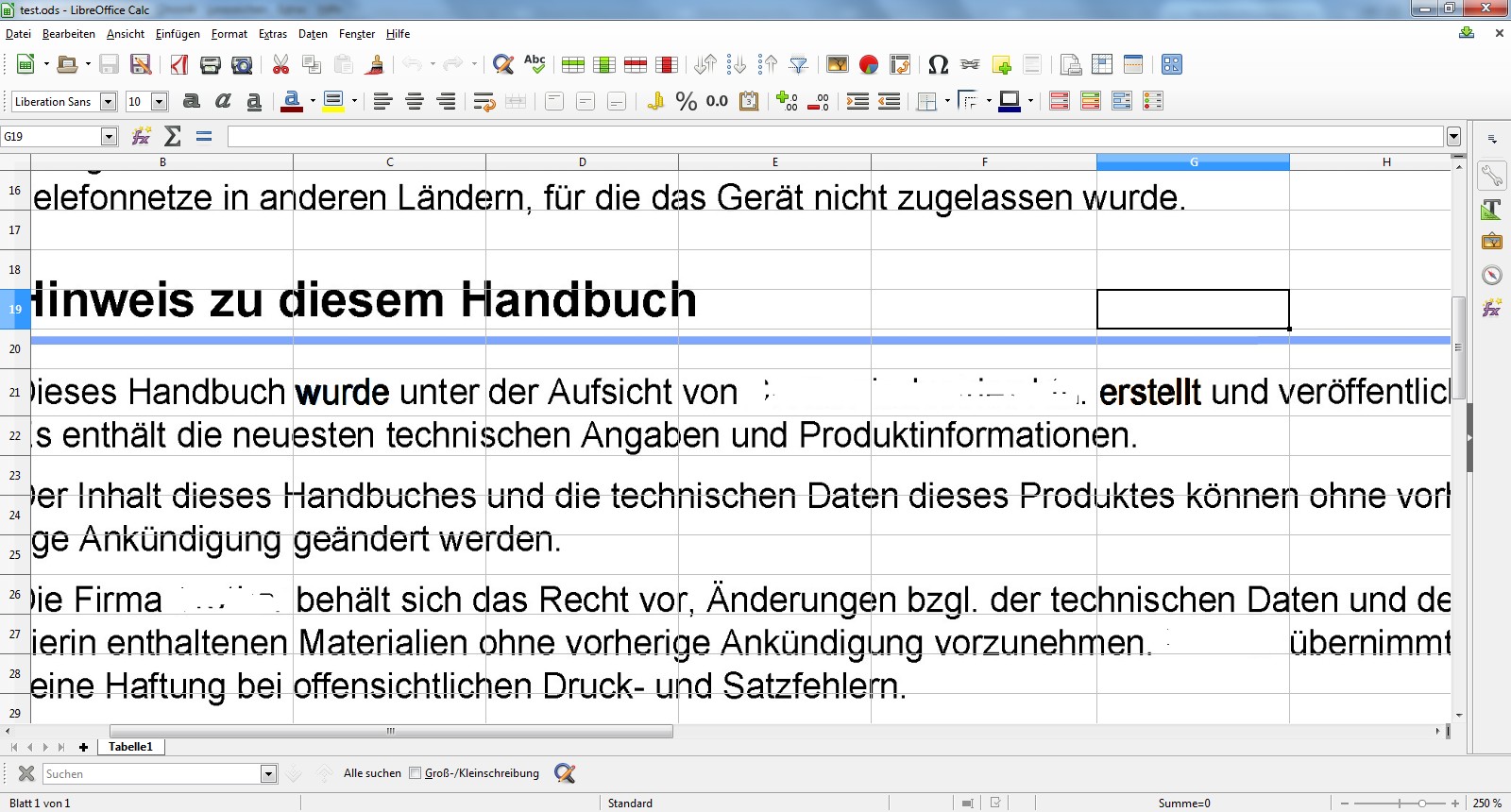Click yellow background color swatch
Viewport: 1511px width, 812px height.
coord(332,101)
